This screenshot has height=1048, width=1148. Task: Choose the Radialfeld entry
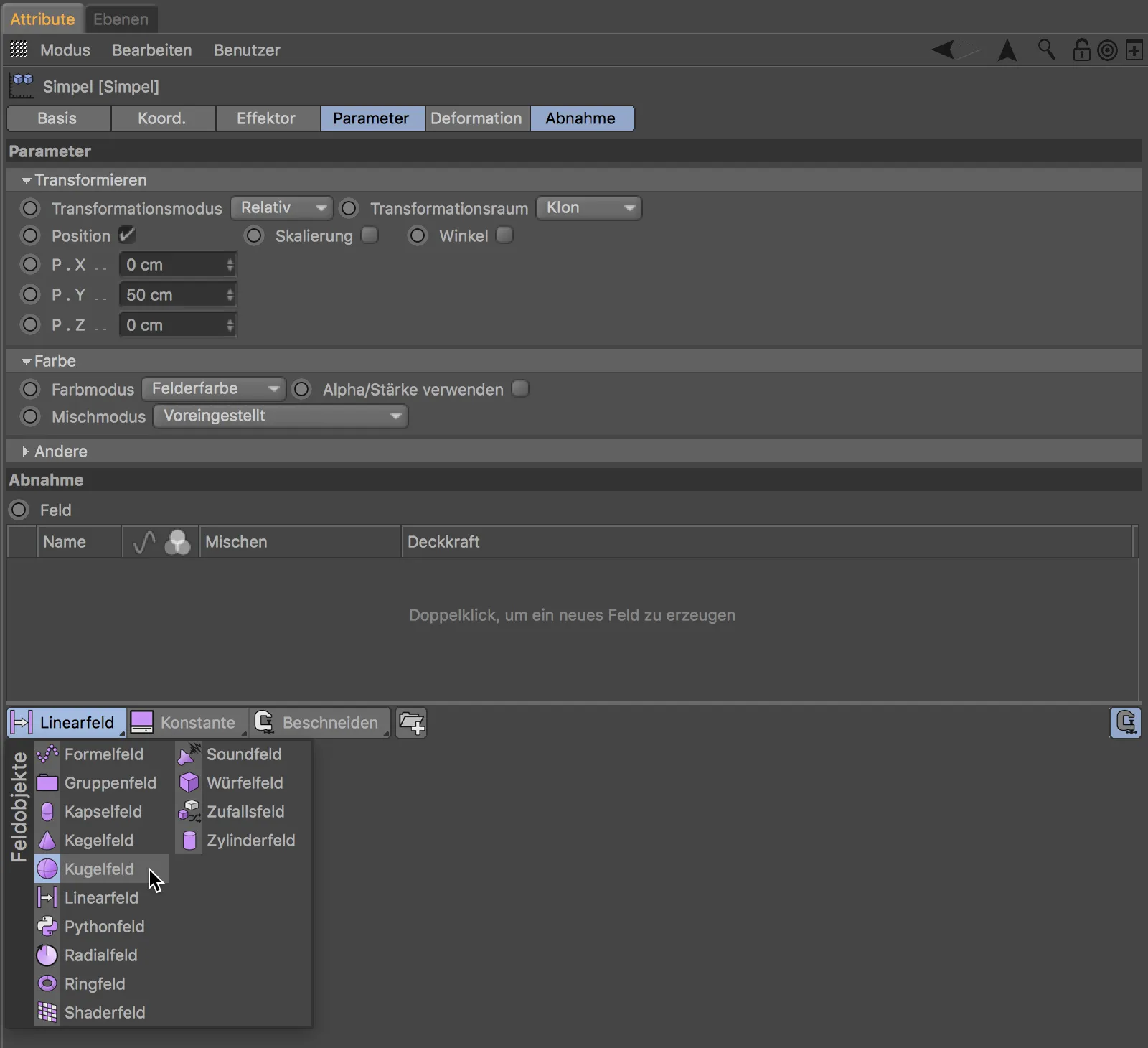[102, 955]
